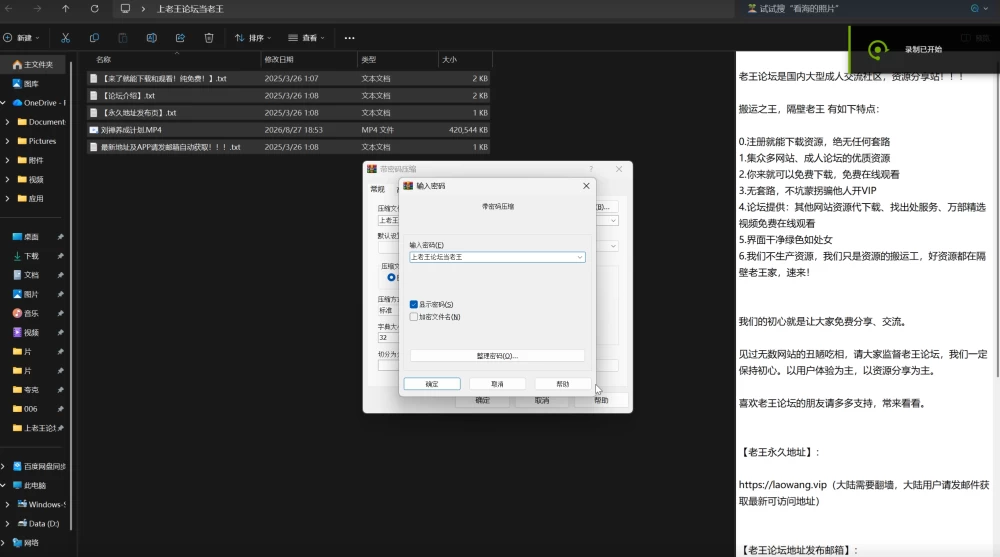Click 取消 in the background compression dialog
The height and width of the screenshot is (557, 1000).
[x=542, y=401]
